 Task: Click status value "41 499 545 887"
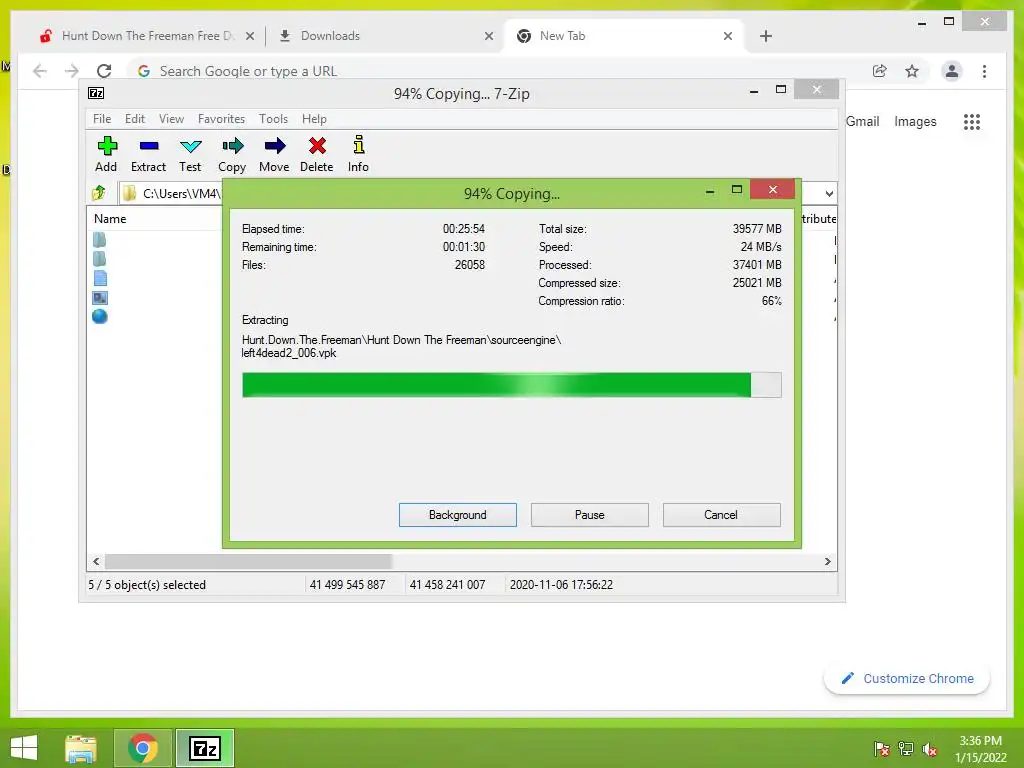(347, 584)
